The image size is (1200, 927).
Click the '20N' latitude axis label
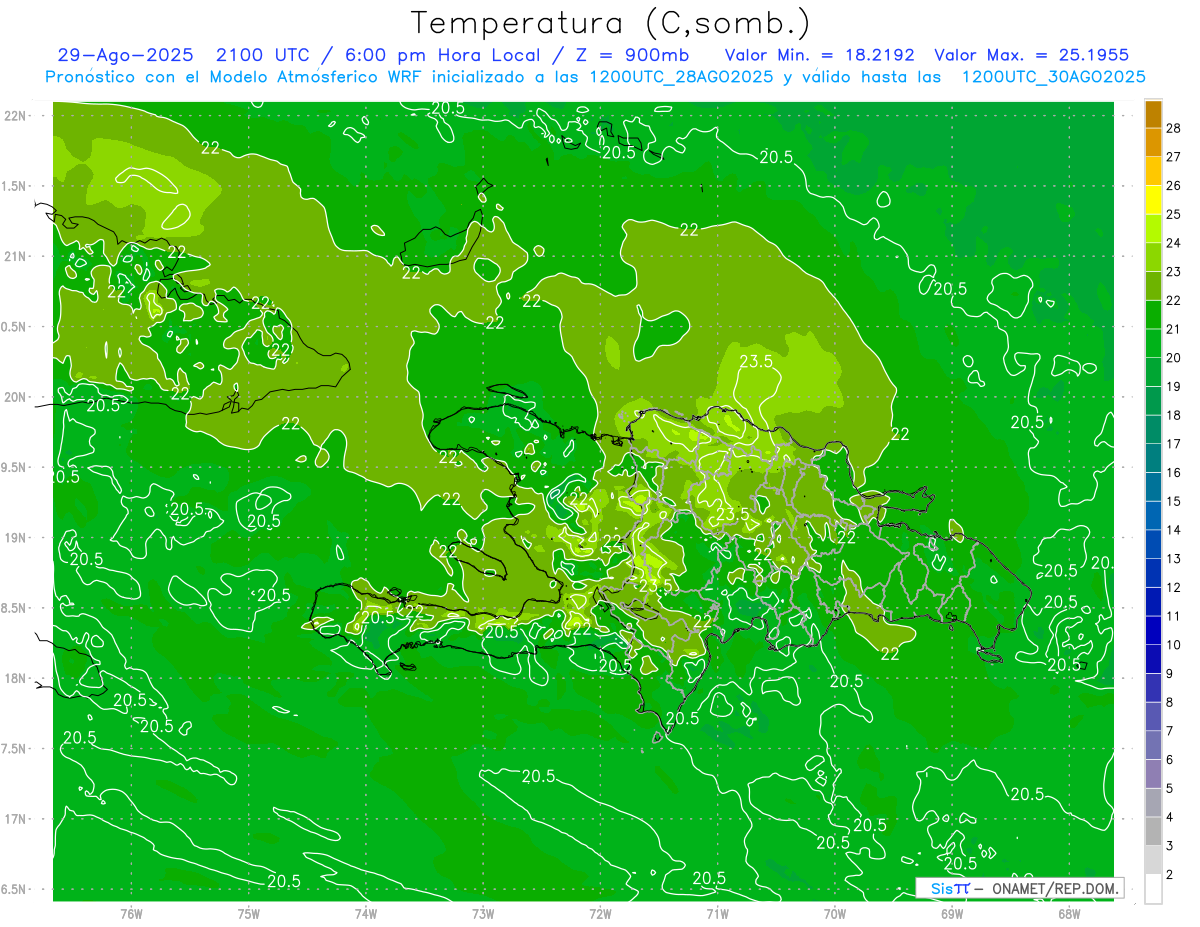(17, 397)
